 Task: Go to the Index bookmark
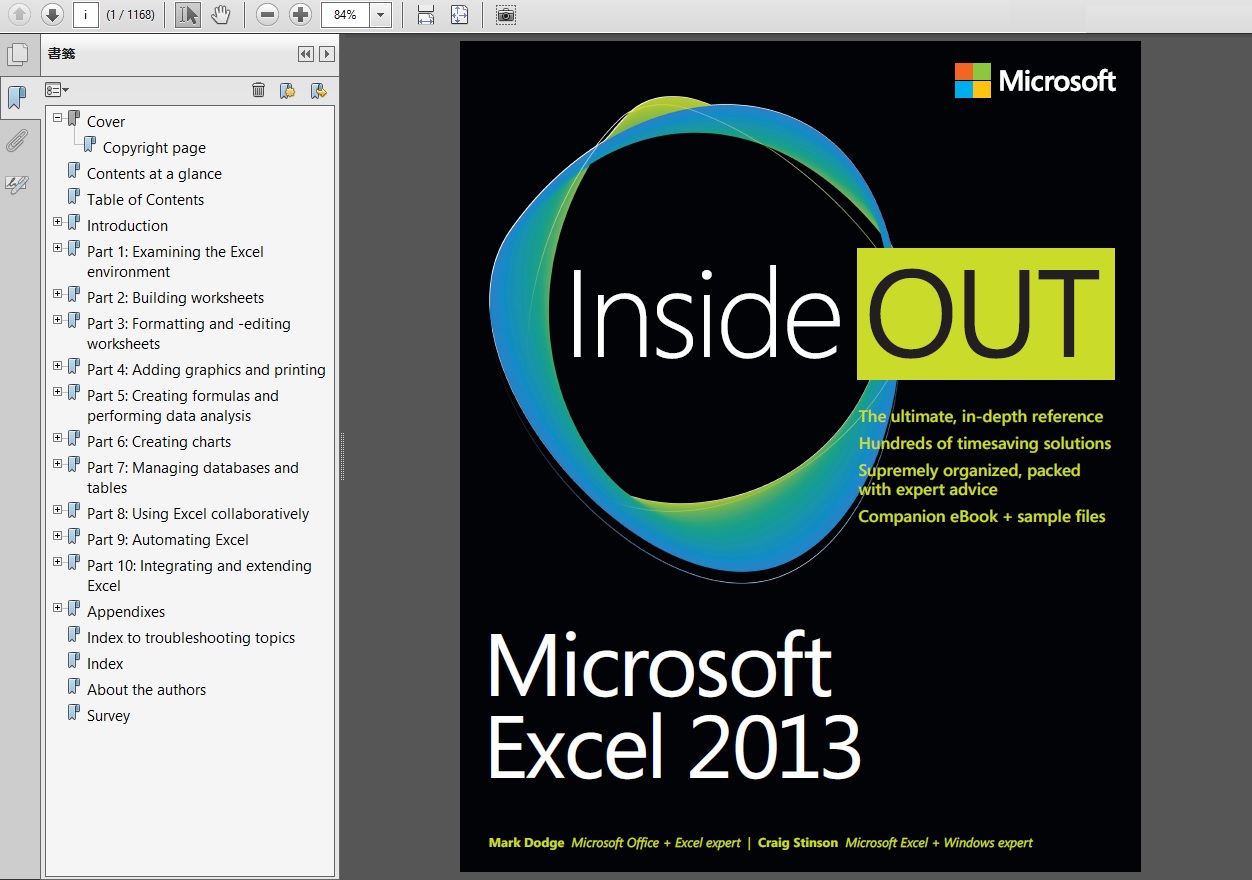point(105,664)
